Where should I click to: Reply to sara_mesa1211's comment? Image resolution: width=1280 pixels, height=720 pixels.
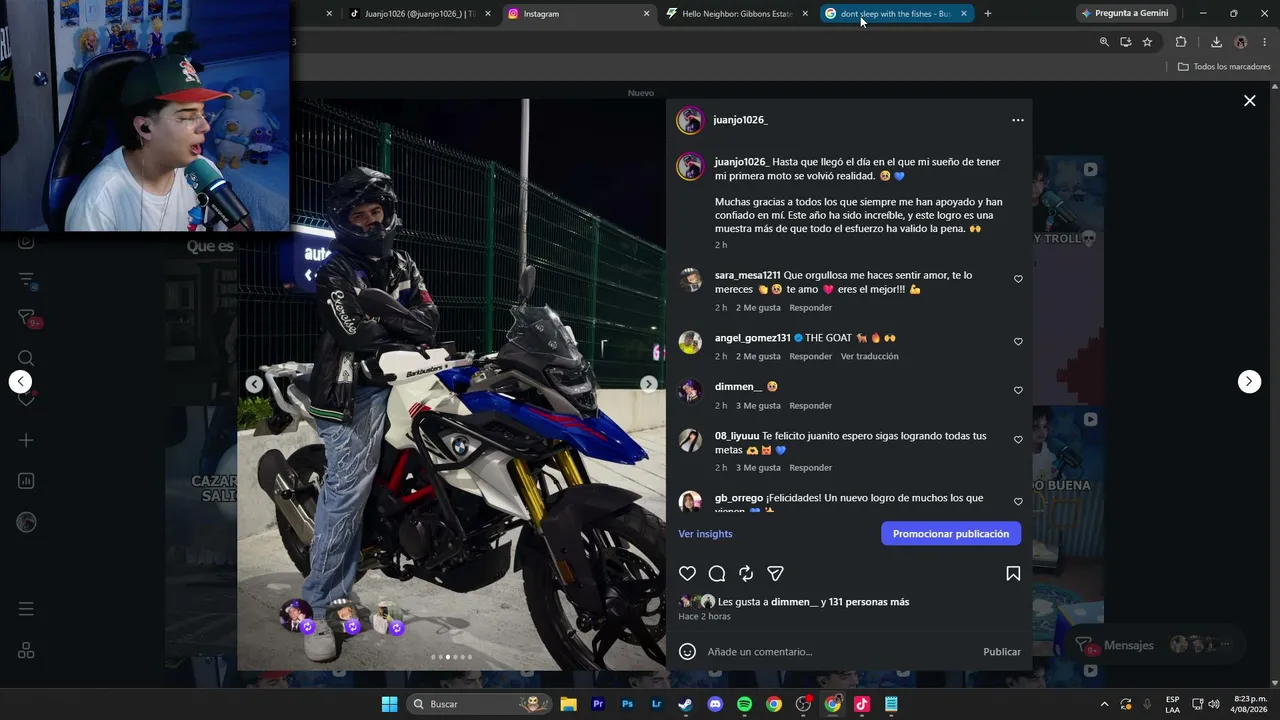810,308
